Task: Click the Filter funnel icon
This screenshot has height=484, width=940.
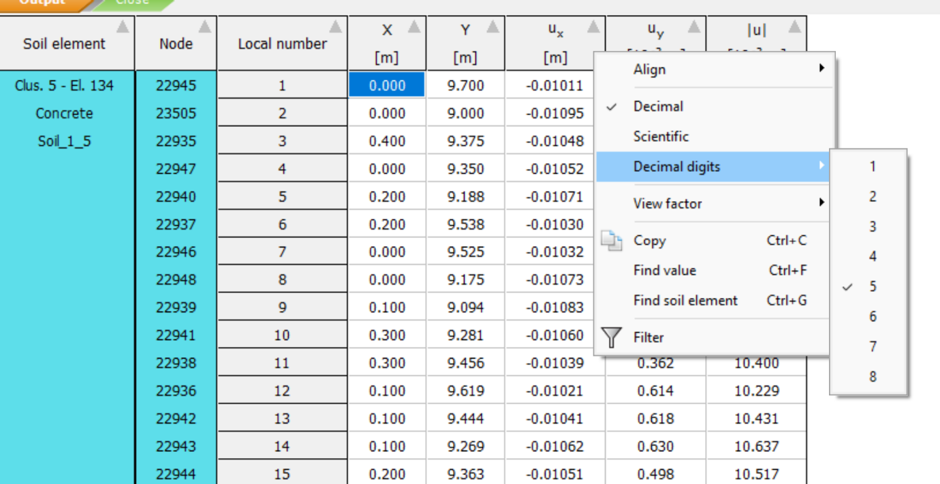Action: click(611, 337)
